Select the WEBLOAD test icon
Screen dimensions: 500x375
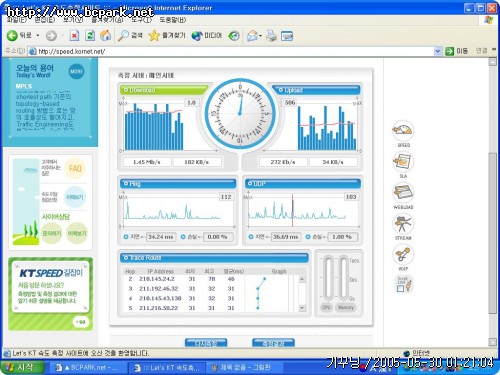pos(403,193)
